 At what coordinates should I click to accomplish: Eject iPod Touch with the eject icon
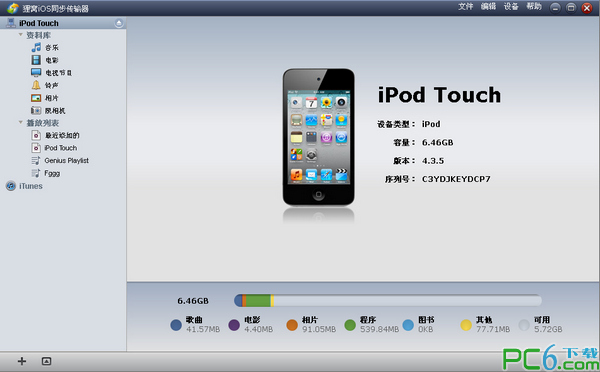[x=119, y=23]
